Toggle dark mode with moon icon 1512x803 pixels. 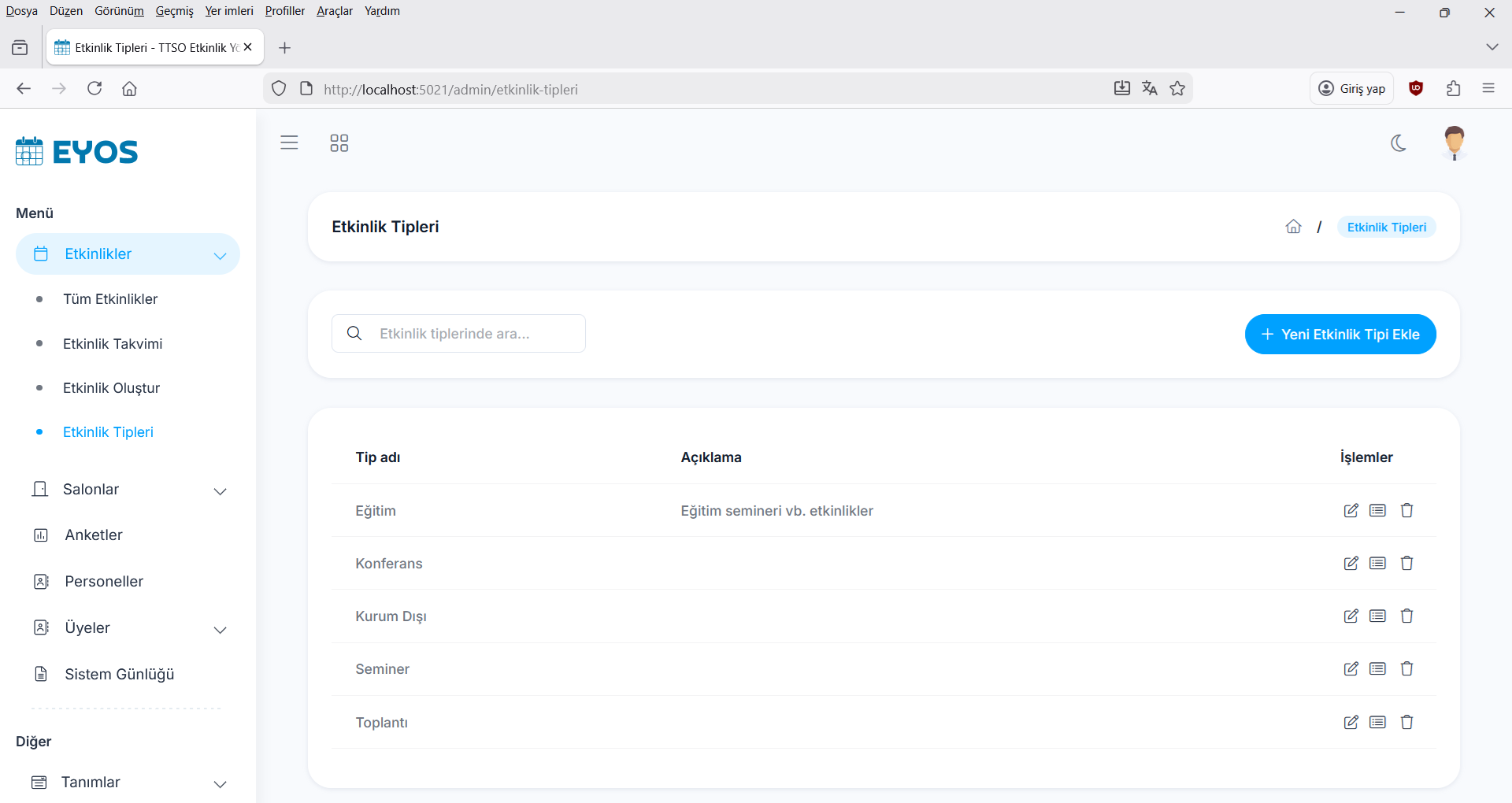coord(1399,143)
